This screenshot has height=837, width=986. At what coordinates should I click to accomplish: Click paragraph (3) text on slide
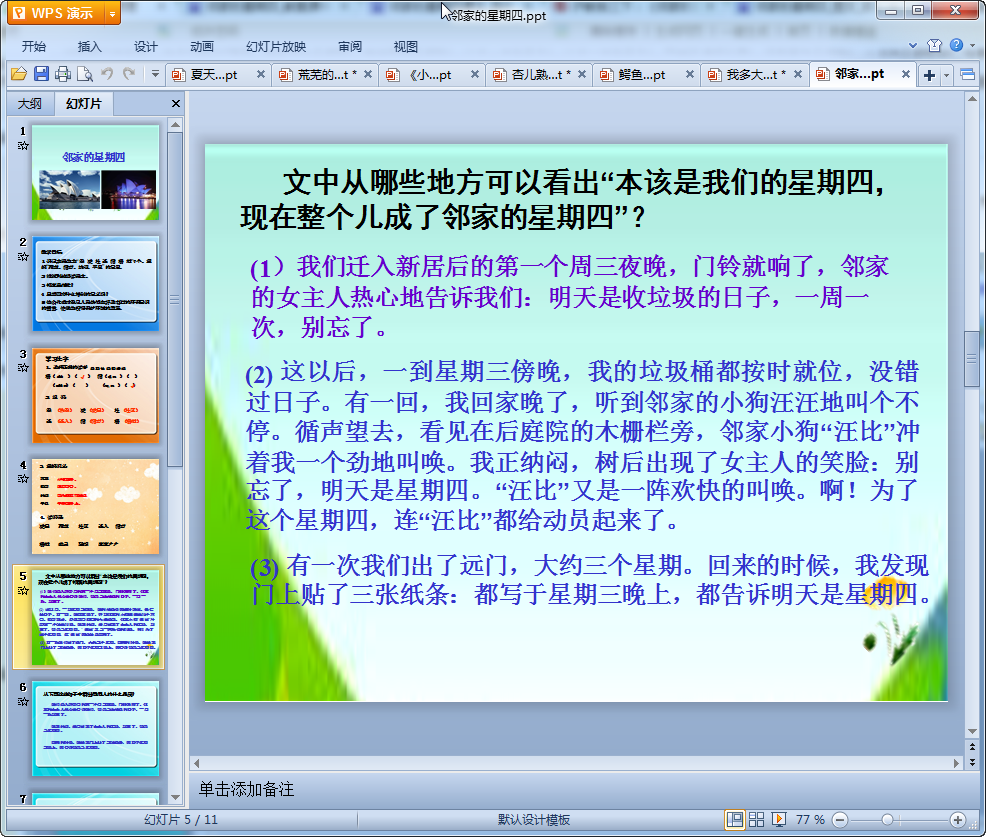click(x=590, y=580)
